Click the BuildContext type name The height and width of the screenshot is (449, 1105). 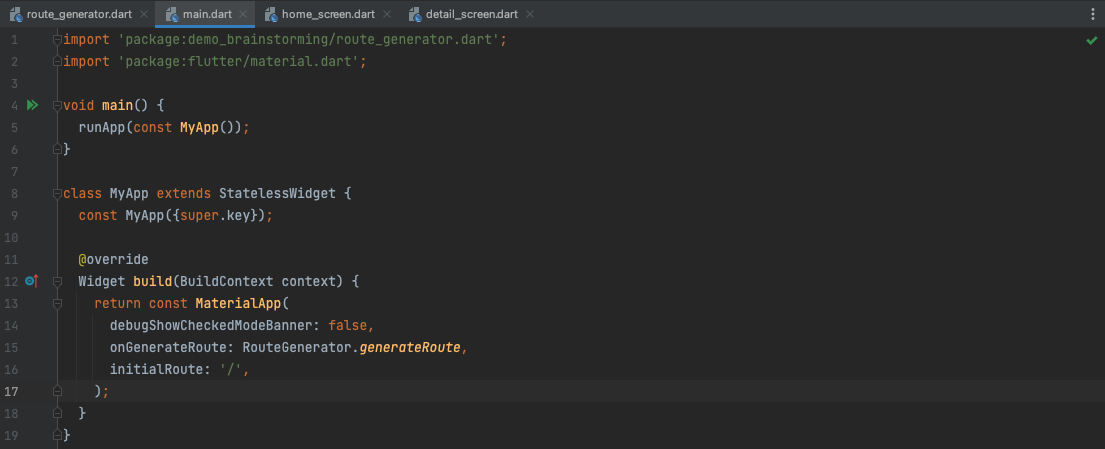[227, 281]
